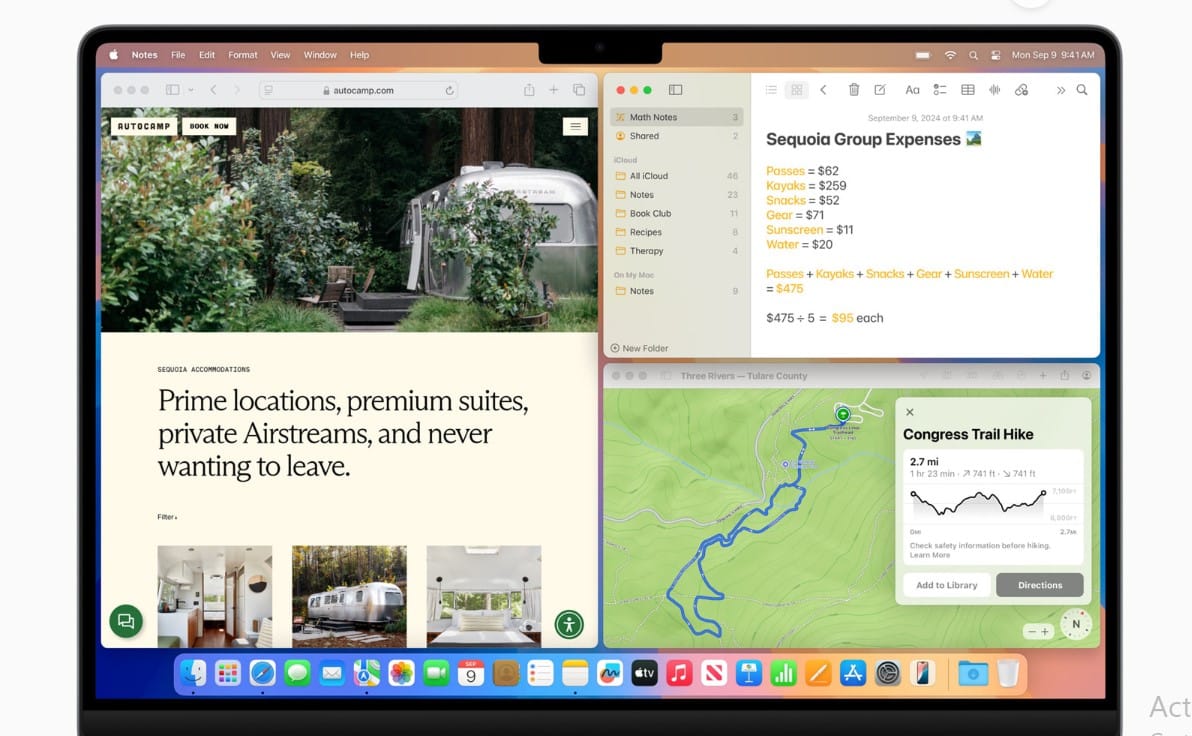Select the Therapy folder
This screenshot has width=1192, height=736.
[676, 251]
